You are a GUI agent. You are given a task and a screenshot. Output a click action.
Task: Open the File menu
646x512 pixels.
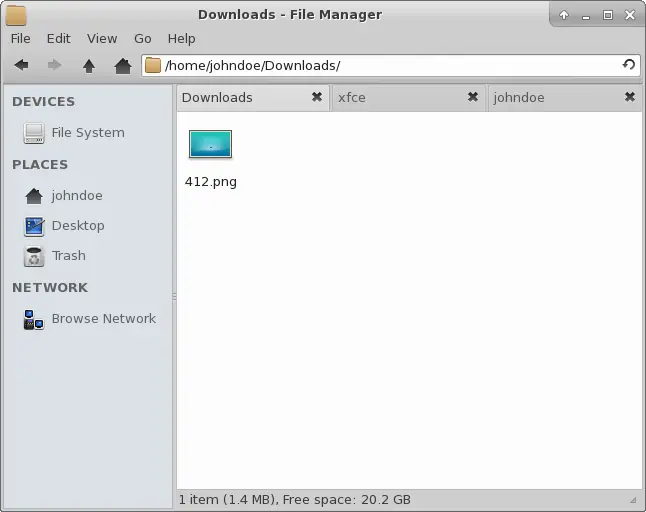pos(20,39)
